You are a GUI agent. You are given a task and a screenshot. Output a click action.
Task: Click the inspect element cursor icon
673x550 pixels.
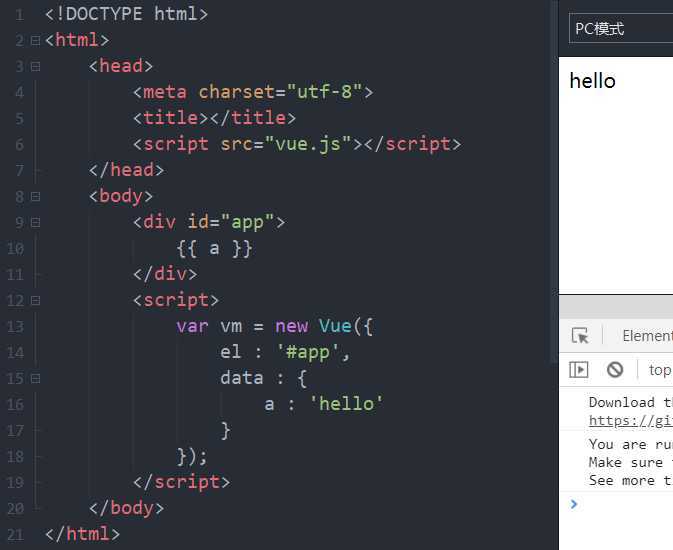pyautogui.click(x=580, y=335)
